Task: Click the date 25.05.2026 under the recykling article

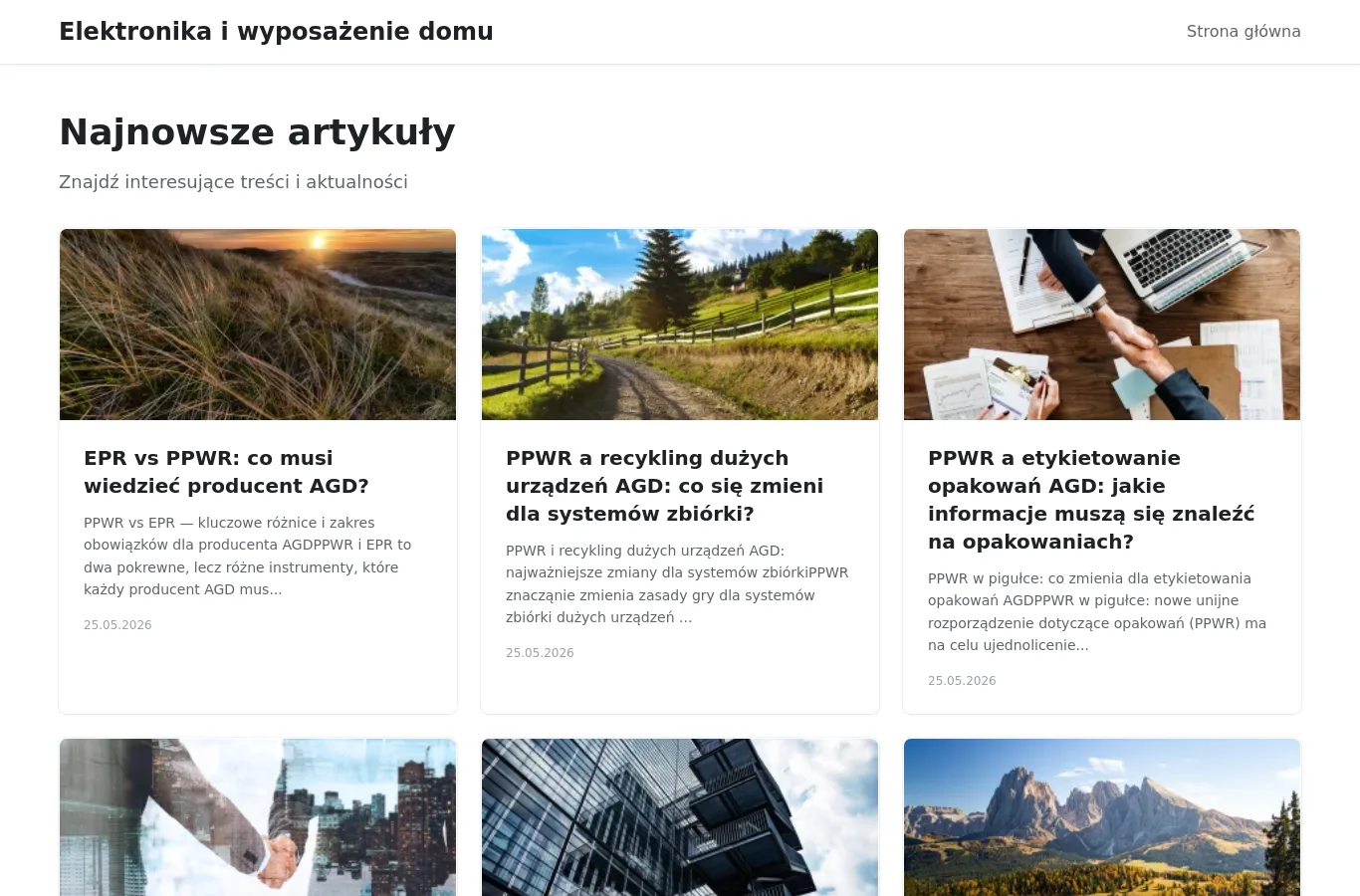Action: 540,653
